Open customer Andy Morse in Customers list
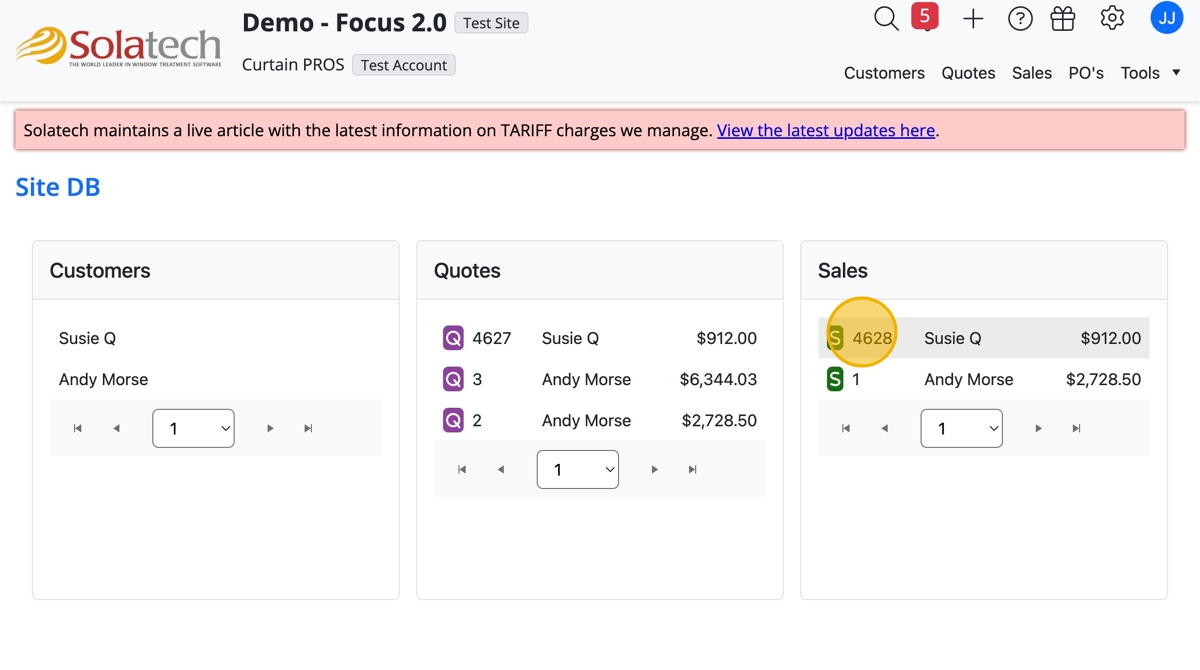Image resolution: width=1200 pixels, height=670 pixels. (x=103, y=379)
